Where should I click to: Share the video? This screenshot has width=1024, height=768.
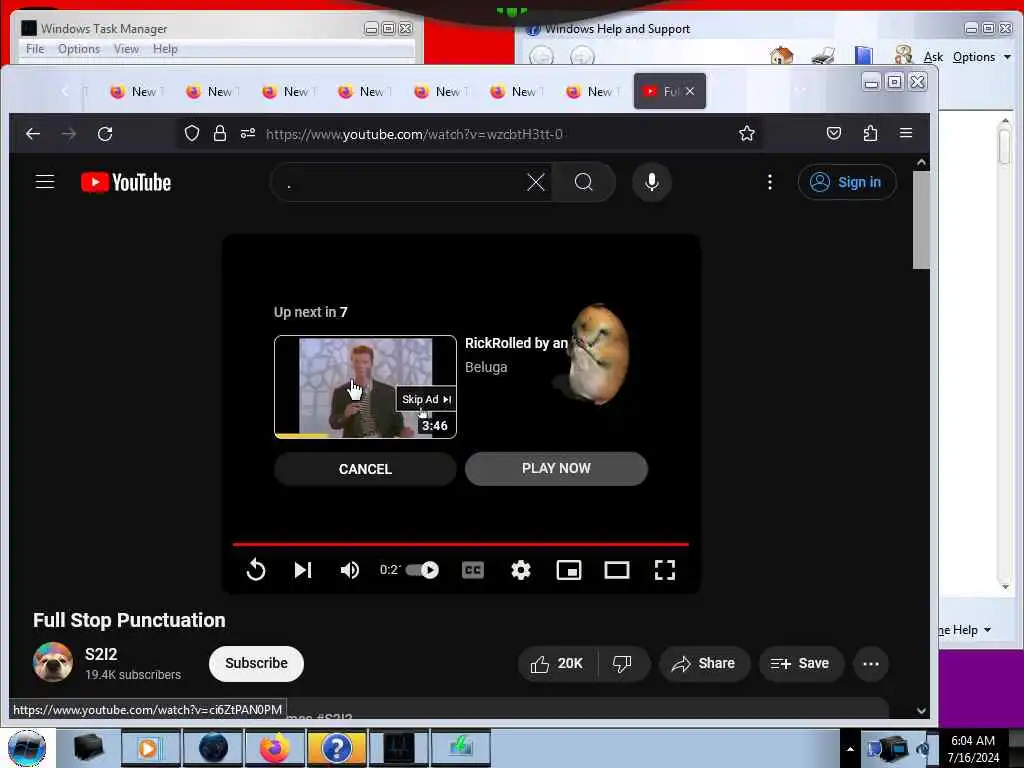coord(703,664)
